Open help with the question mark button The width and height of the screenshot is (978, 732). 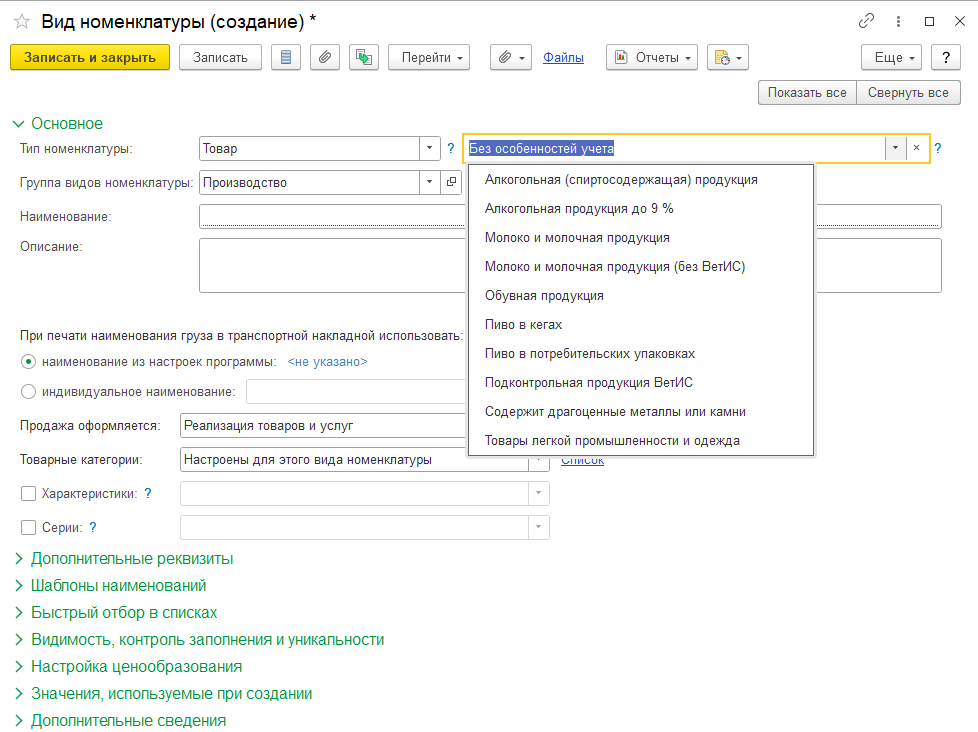(x=945, y=58)
